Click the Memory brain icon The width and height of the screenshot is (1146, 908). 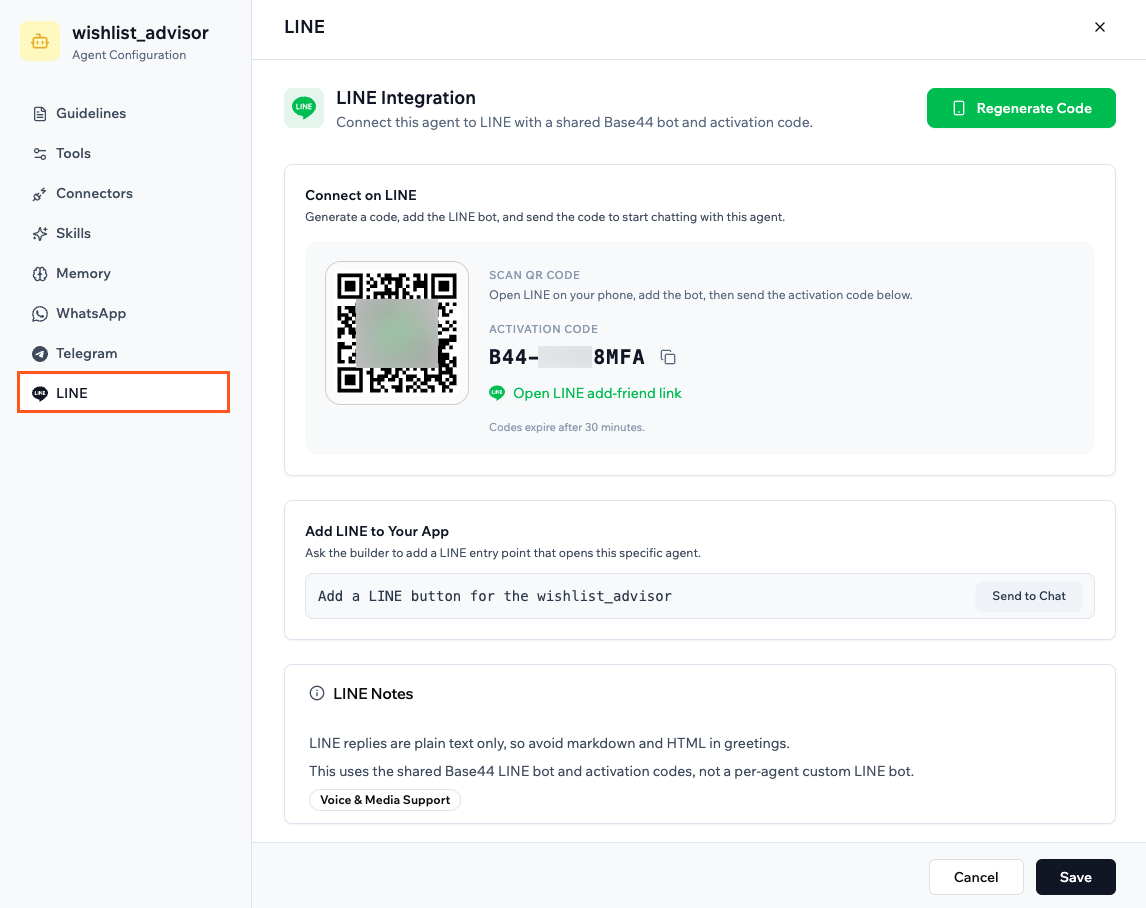point(40,274)
